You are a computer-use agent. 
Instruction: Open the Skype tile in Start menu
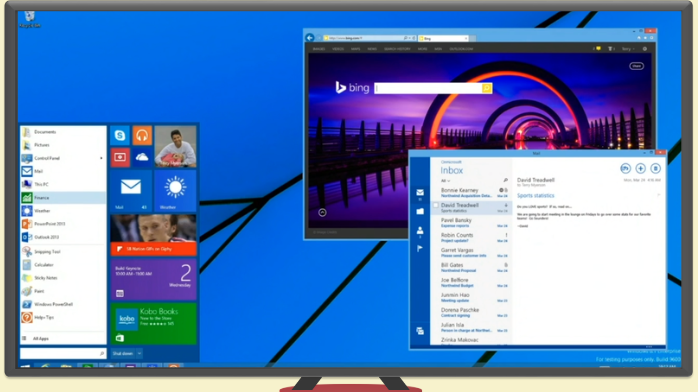(x=120, y=135)
